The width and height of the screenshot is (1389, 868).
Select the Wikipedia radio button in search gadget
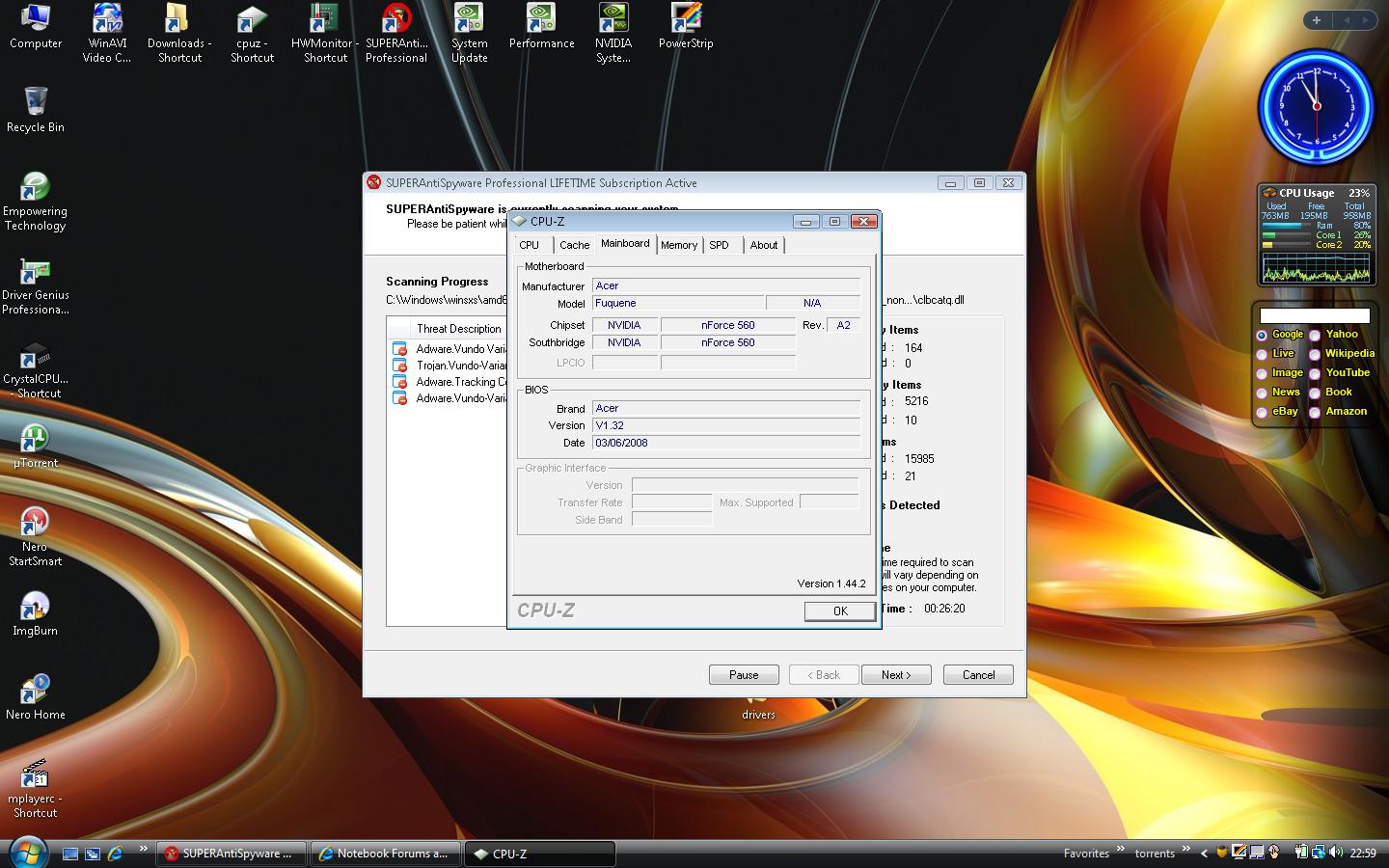[1315, 354]
